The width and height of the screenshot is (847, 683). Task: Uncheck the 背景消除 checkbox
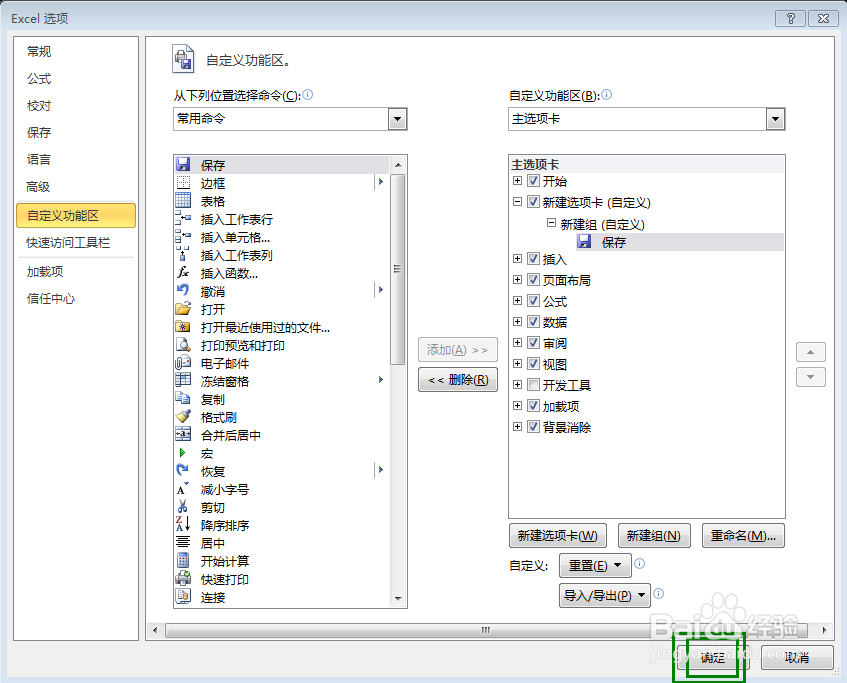(x=533, y=427)
